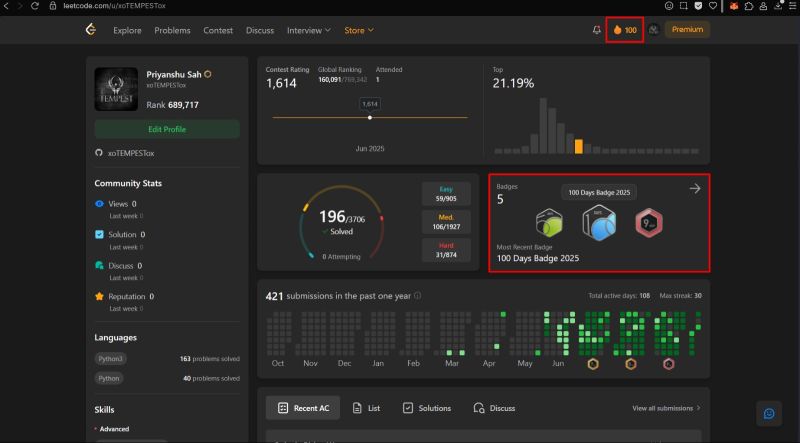
Task: Click the 100 day streak flame counter
Action: pos(624,30)
